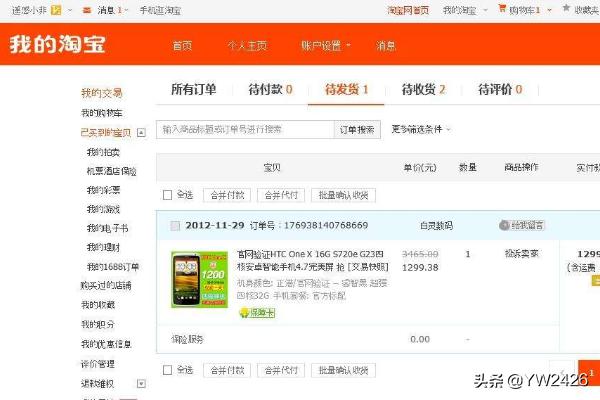Screen dimensions: 600x400
Task: Click the price 1299.38 text
Action: (x=420, y=268)
